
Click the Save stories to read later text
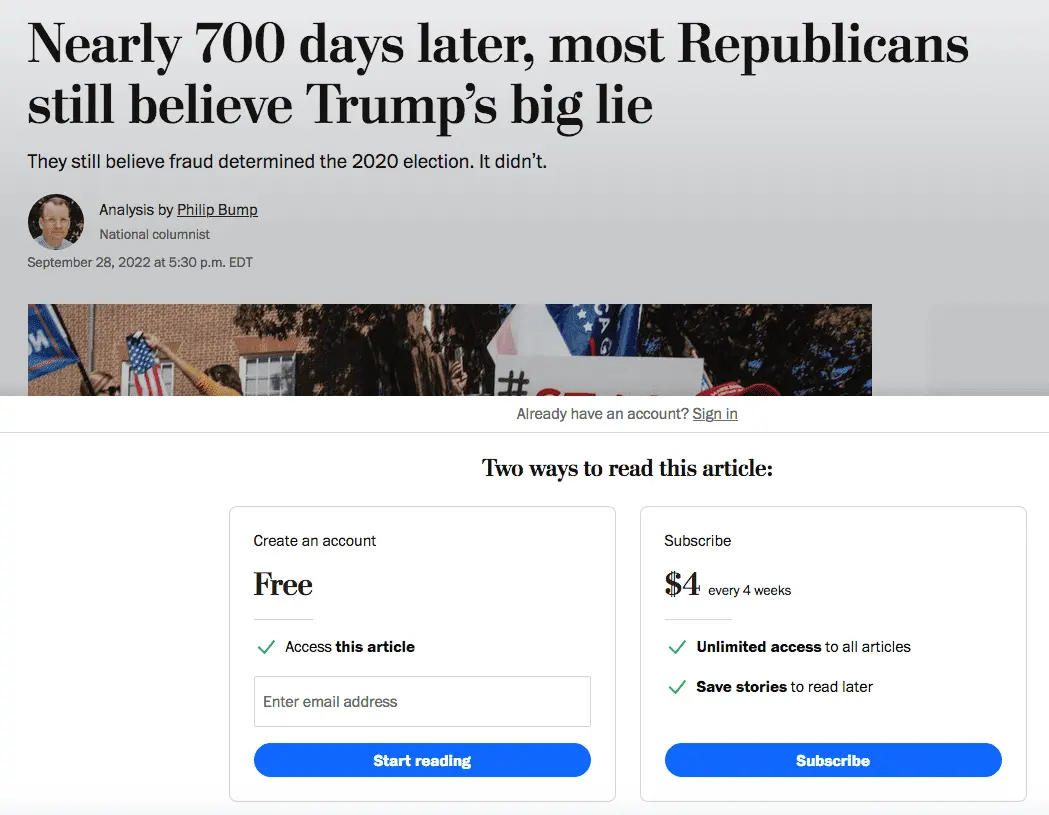[x=784, y=687]
